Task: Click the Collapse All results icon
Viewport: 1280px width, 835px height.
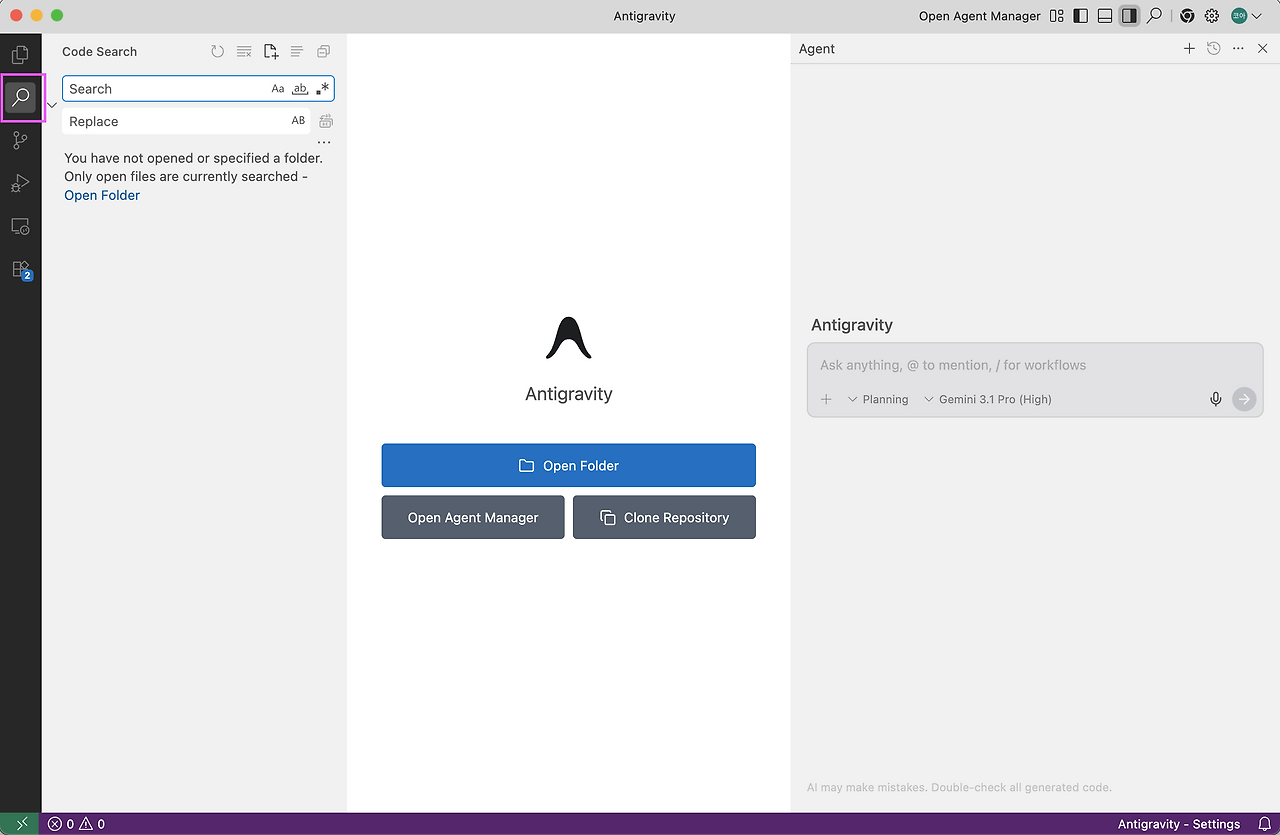Action: tap(323, 51)
